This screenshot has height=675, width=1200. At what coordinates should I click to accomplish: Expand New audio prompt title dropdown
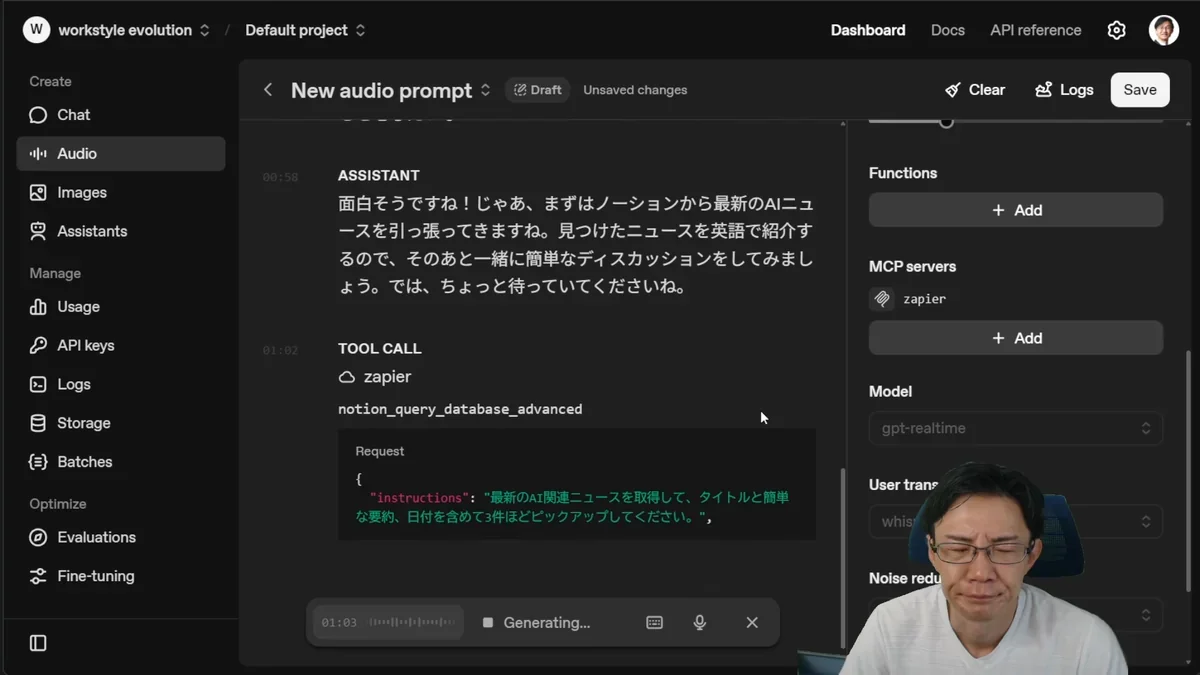pos(485,90)
